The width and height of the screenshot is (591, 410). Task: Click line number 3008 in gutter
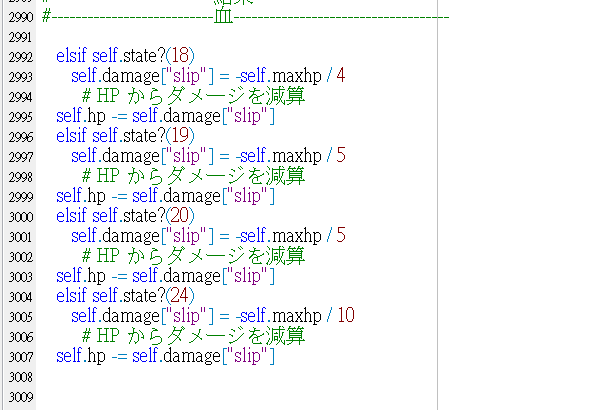pos(21,377)
